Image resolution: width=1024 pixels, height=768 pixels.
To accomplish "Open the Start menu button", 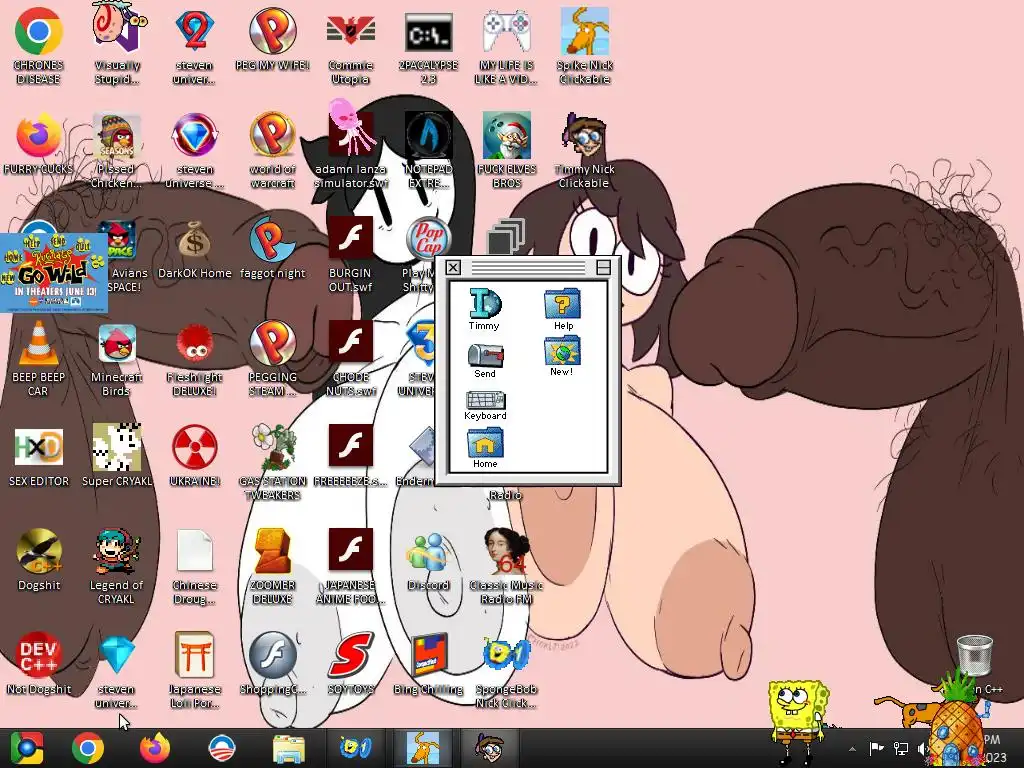I will [26, 748].
